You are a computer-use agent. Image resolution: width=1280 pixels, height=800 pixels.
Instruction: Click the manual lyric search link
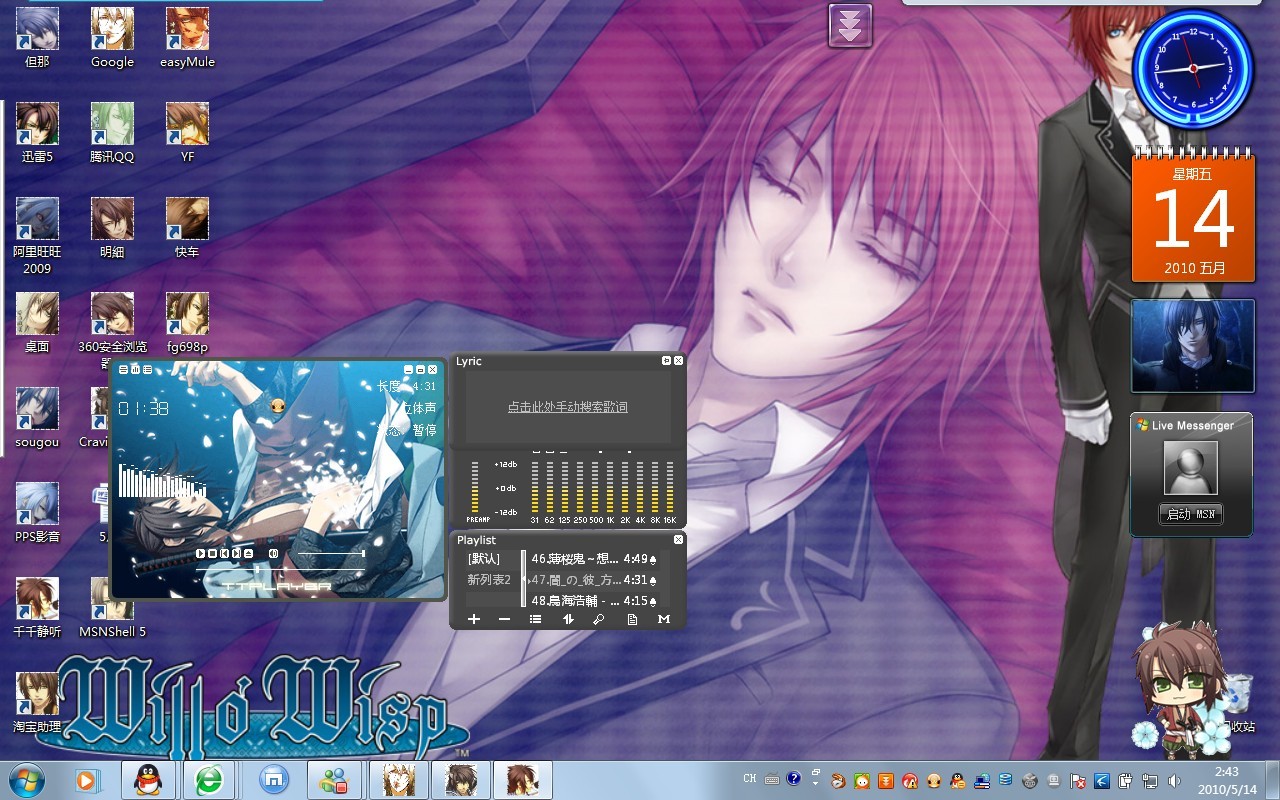tap(568, 407)
